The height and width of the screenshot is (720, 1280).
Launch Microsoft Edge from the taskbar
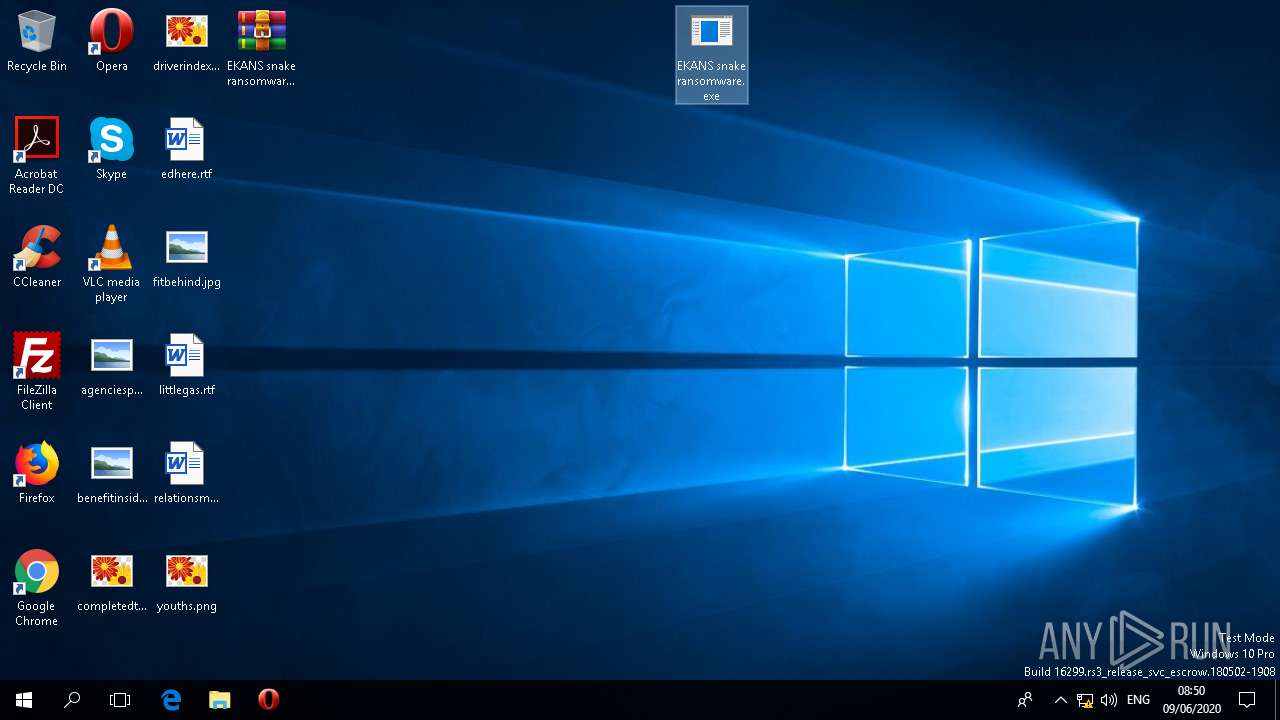pos(171,700)
